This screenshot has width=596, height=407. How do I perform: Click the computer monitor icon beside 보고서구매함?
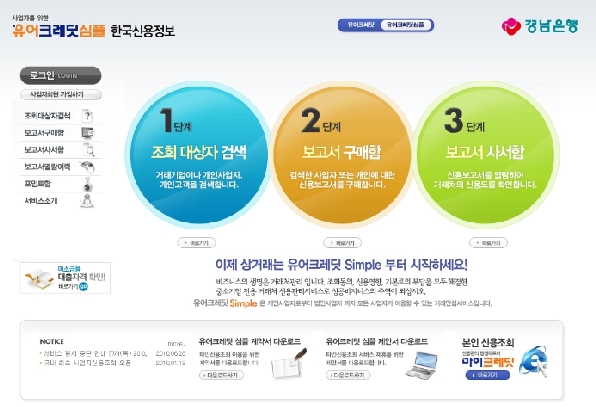click(x=87, y=133)
